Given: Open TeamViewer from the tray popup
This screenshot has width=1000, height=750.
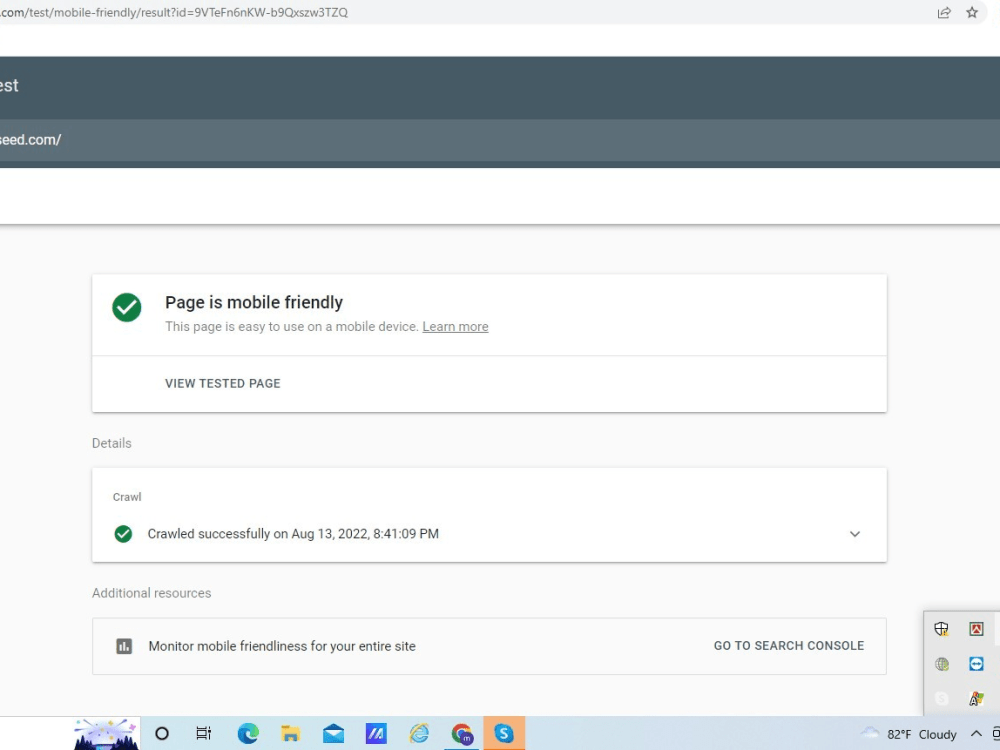Looking at the screenshot, I should coord(976,664).
